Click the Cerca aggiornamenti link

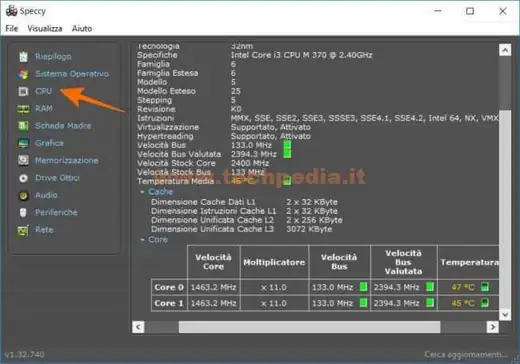[x=466, y=354]
